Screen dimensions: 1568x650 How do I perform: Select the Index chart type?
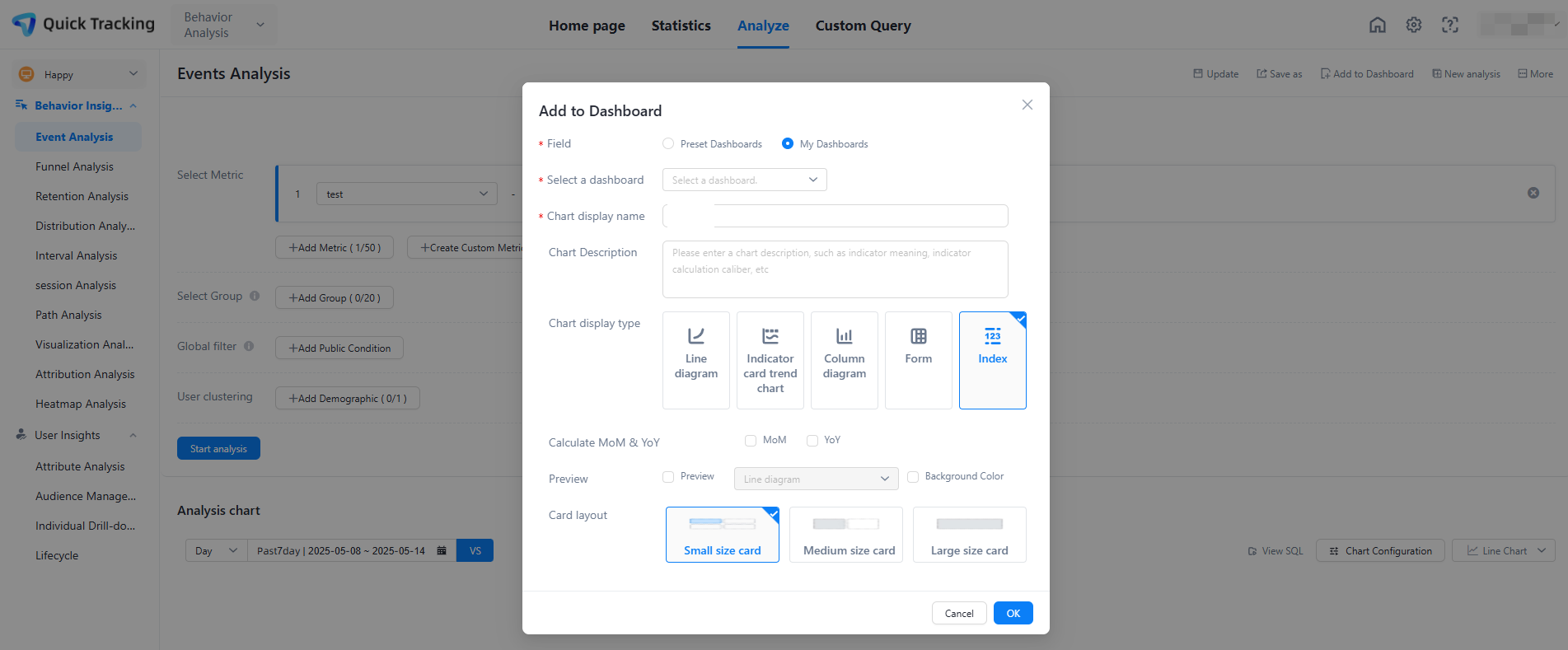[993, 360]
